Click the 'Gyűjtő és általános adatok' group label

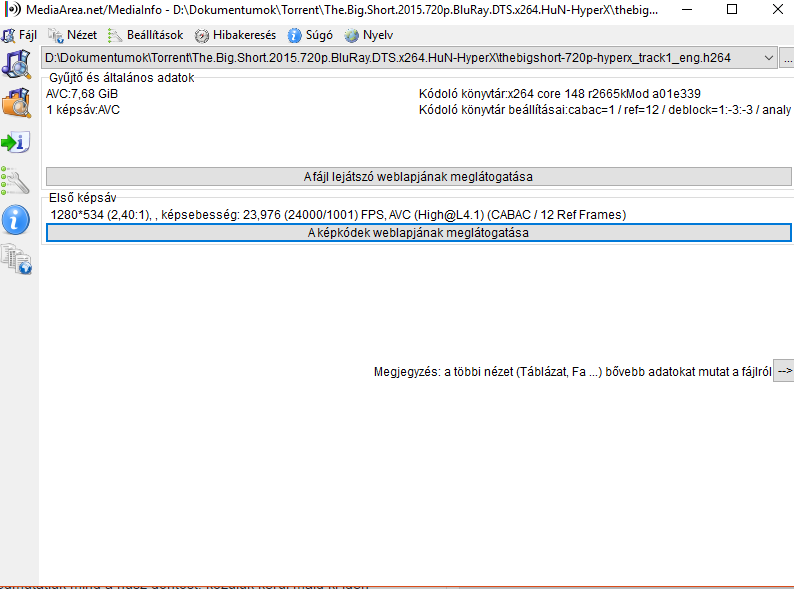click(x=122, y=78)
